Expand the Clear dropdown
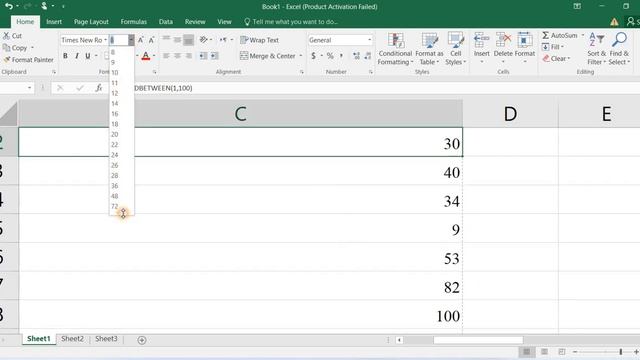This screenshot has width=640, height=360. [x=569, y=59]
